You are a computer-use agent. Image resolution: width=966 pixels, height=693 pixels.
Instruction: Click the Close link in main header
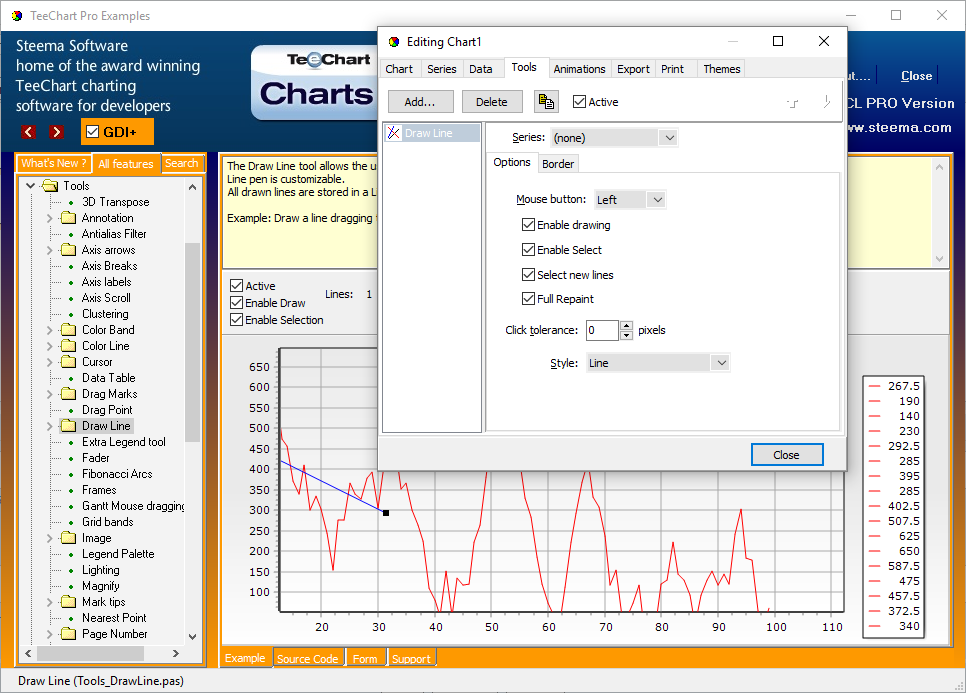coord(916,76)
